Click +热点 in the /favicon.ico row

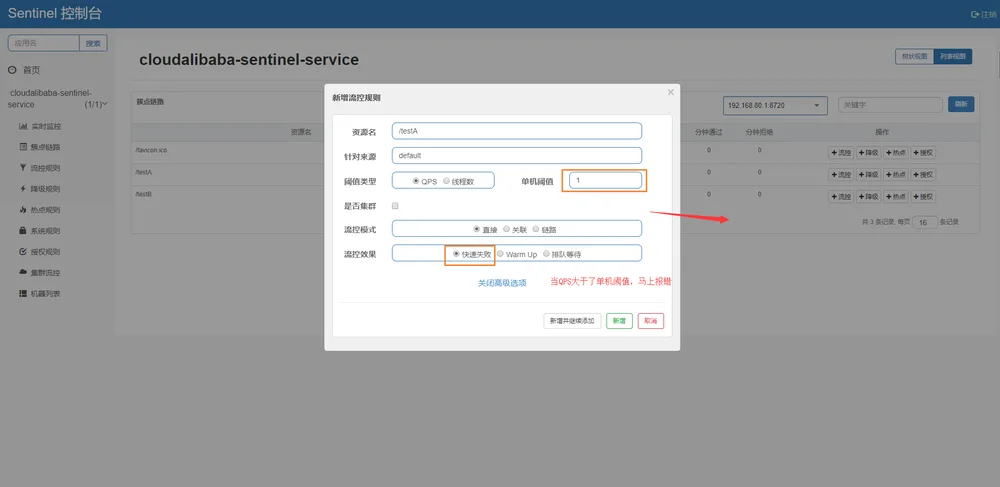coord(895,153)
